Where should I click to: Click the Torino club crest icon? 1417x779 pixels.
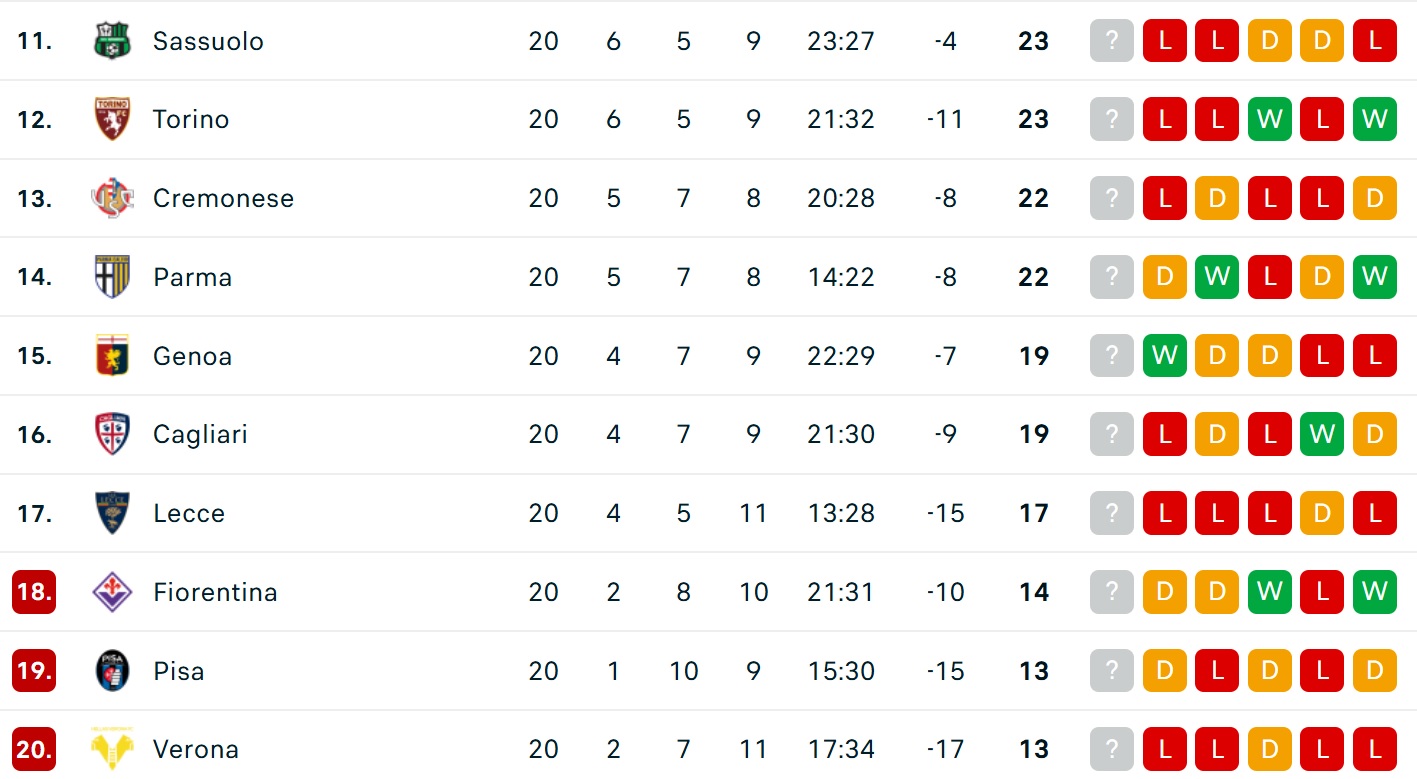112,119
